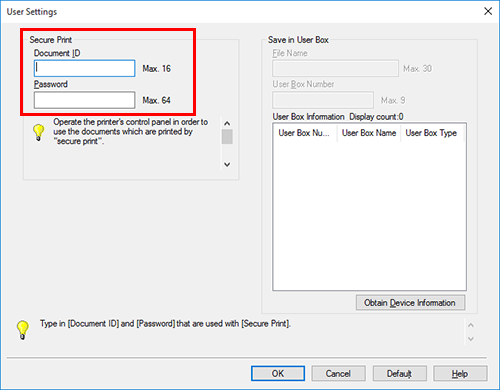Click the down arrow of the secure print hint scrollbar
500x390 pixels.
tap(227, 164)
